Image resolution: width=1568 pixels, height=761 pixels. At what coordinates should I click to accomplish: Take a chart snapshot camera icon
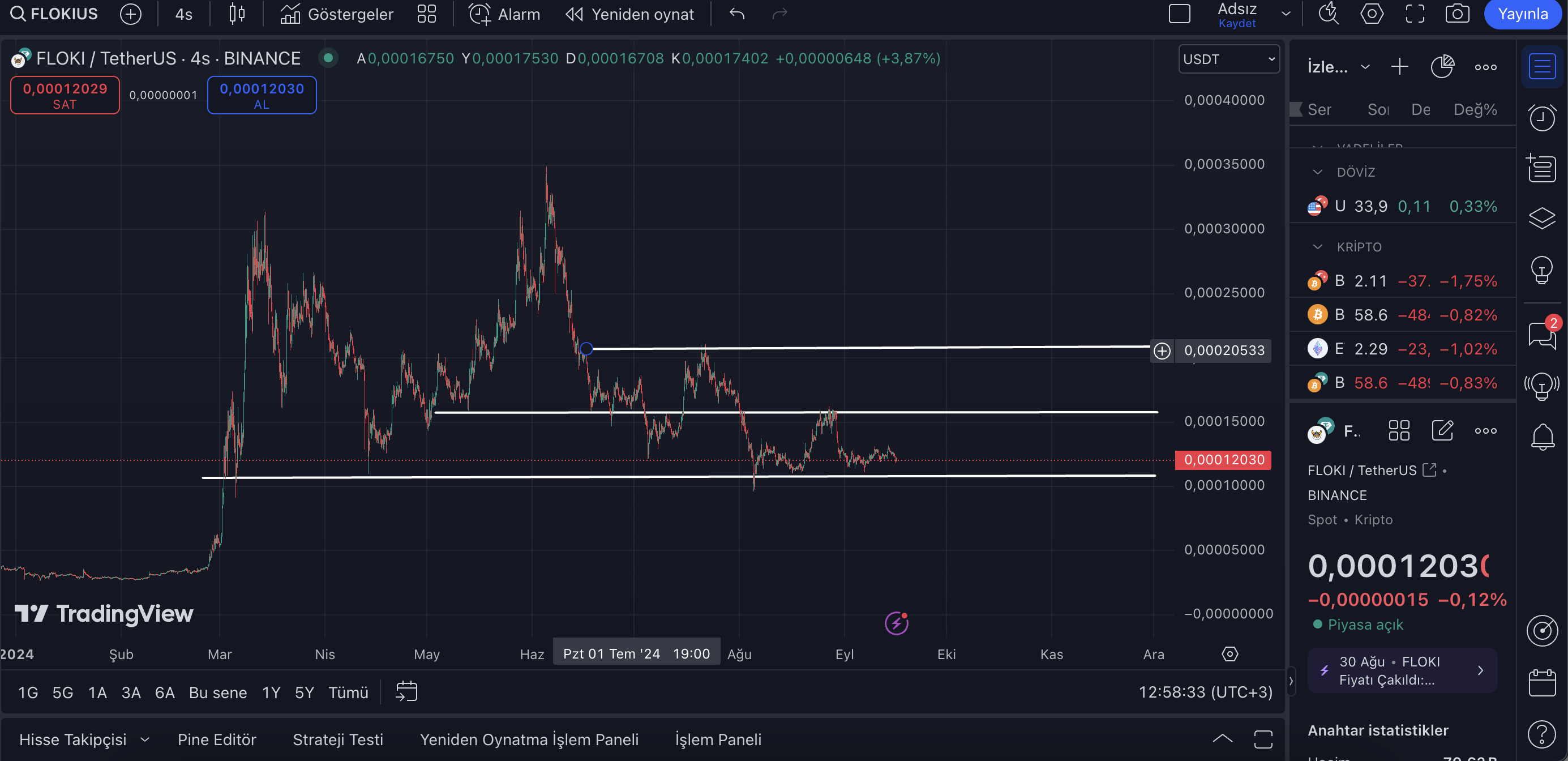click(1457, 14)
